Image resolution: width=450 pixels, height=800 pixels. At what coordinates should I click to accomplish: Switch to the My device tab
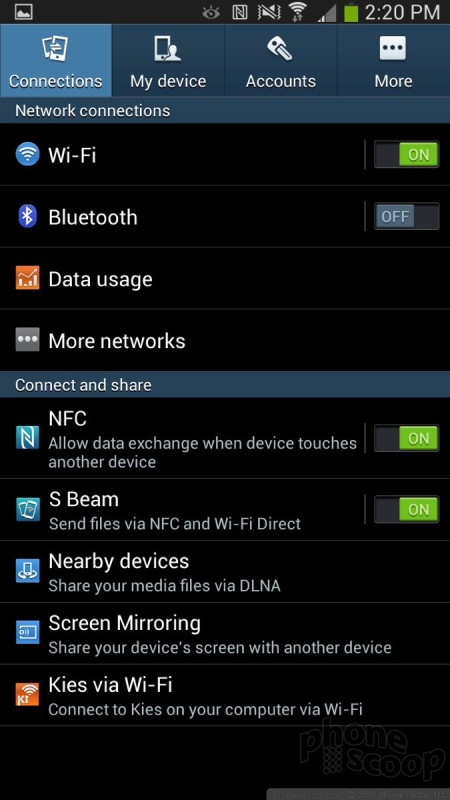click(x=168, y=60)
